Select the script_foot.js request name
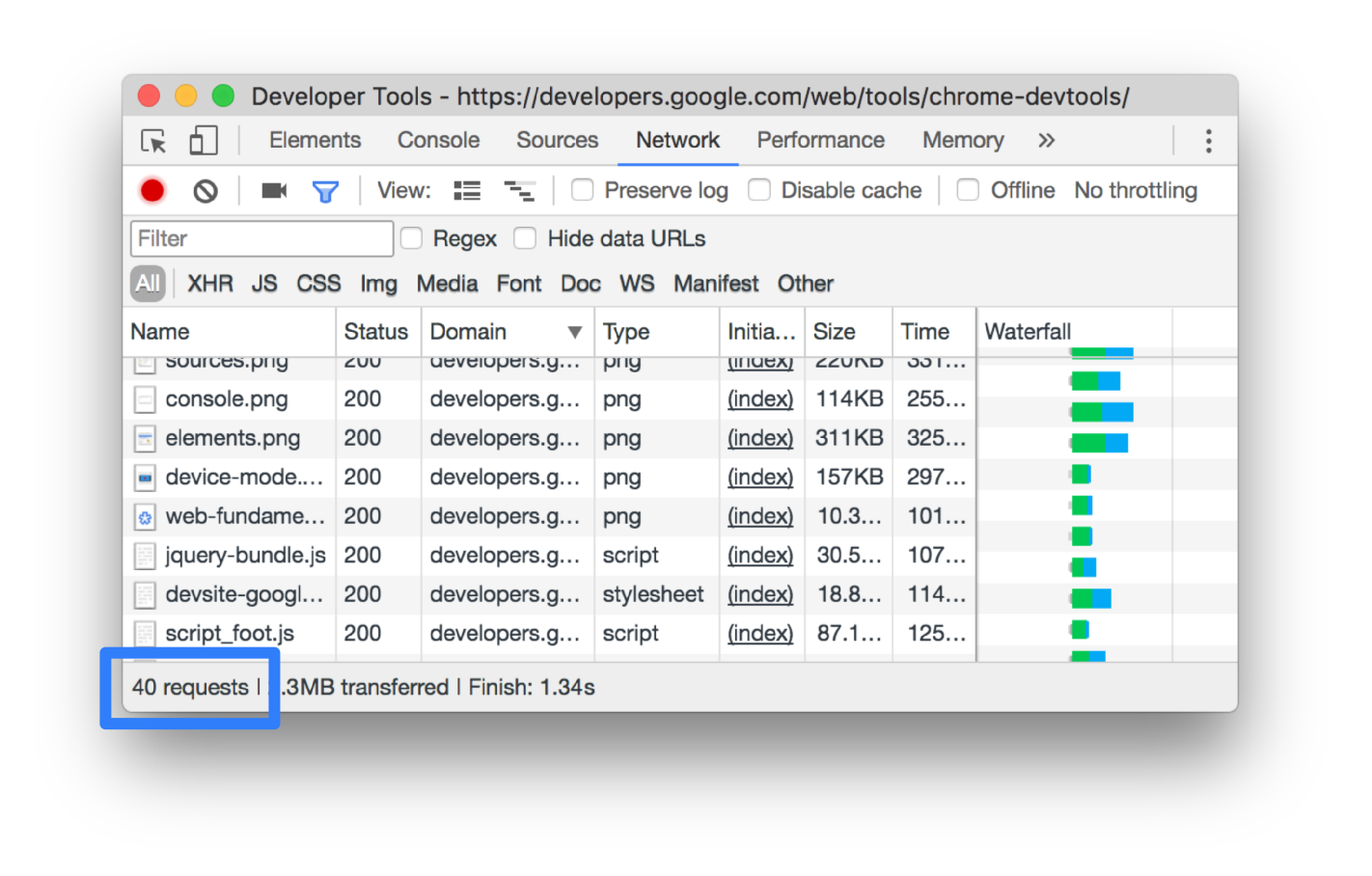This screenshot has width=1372, height=876. coord(230,634)
